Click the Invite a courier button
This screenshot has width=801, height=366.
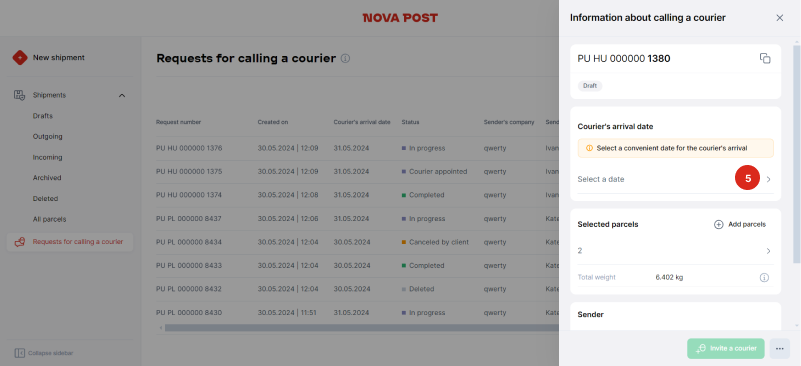click(725, 349)
